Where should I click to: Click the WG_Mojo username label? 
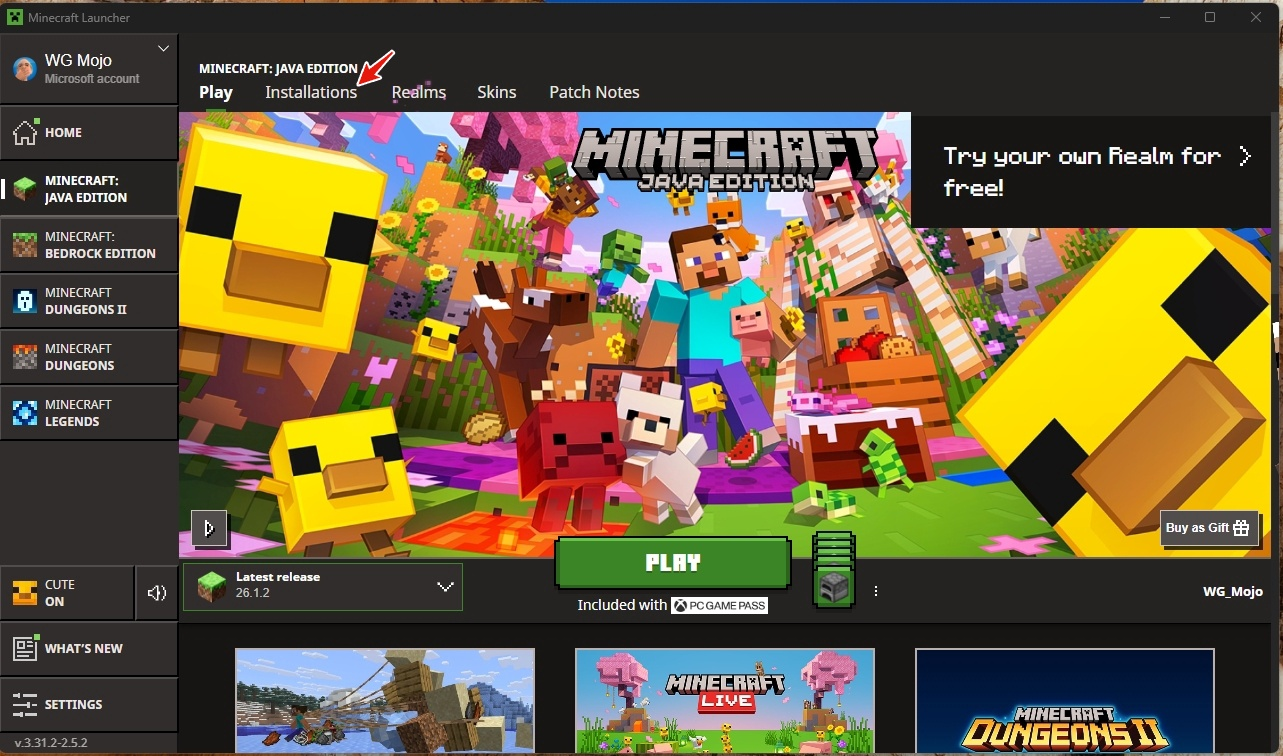[x=1233, y=591]
